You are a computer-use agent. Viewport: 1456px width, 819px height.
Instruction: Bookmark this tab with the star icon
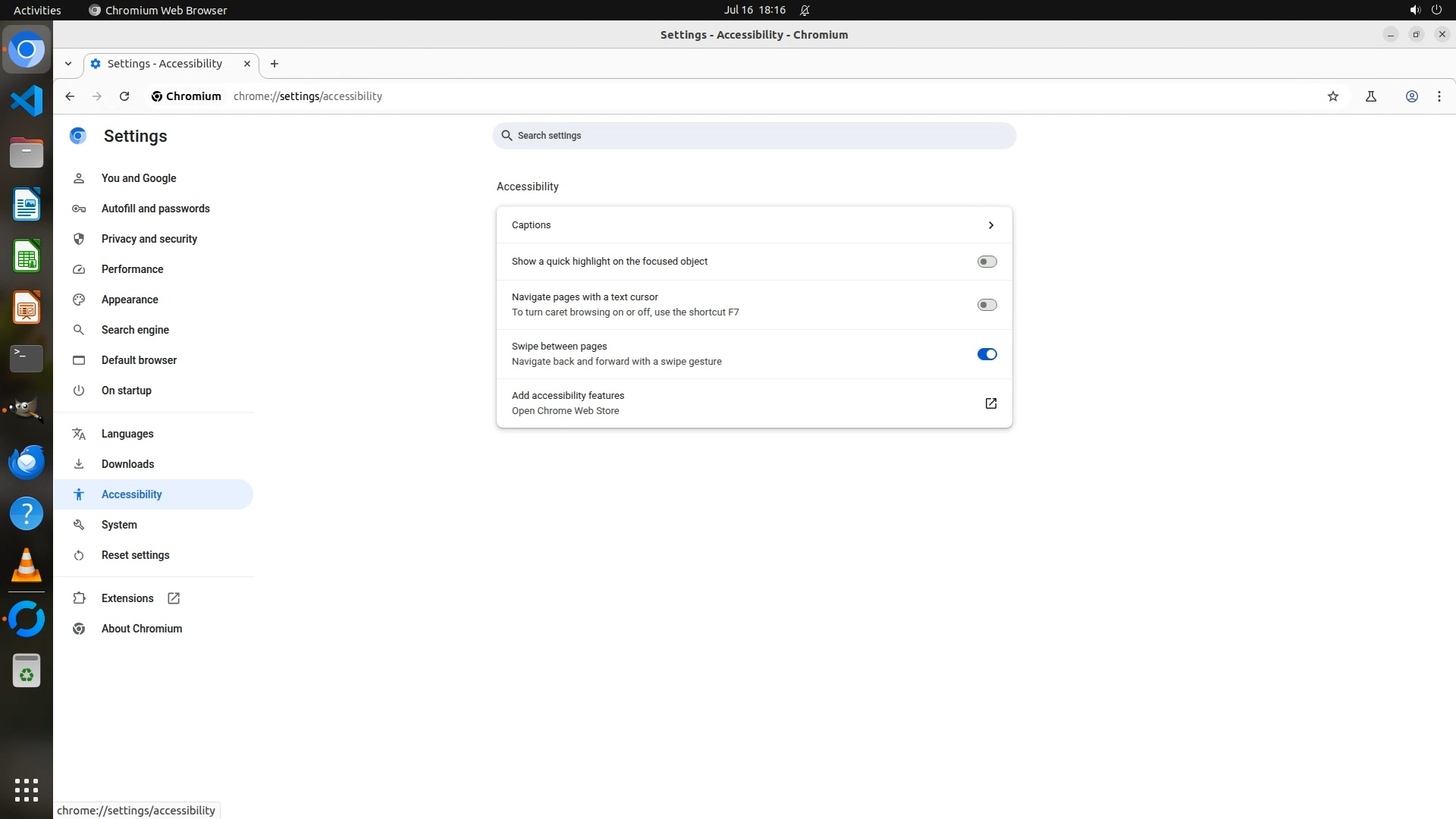point(1333,96)
